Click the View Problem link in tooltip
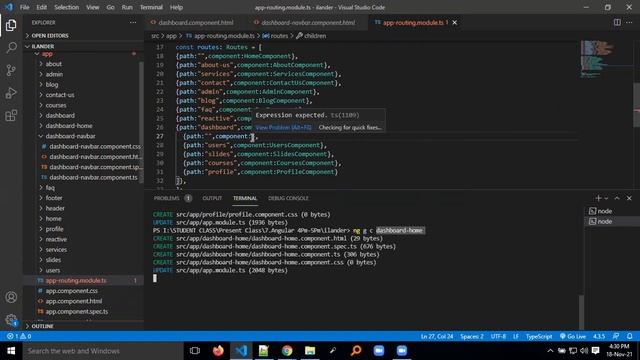This screenshot has width=640, height=360. point(283,127)
